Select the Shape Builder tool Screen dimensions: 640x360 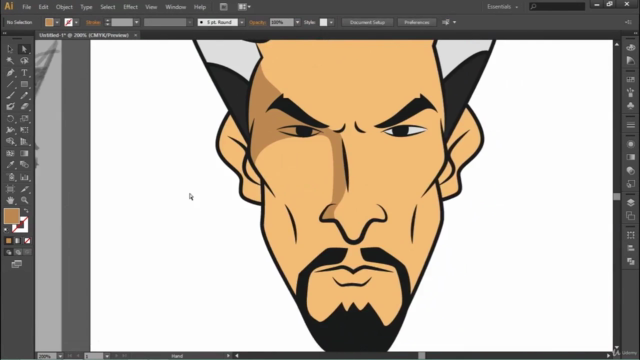[x=10, y=142]
